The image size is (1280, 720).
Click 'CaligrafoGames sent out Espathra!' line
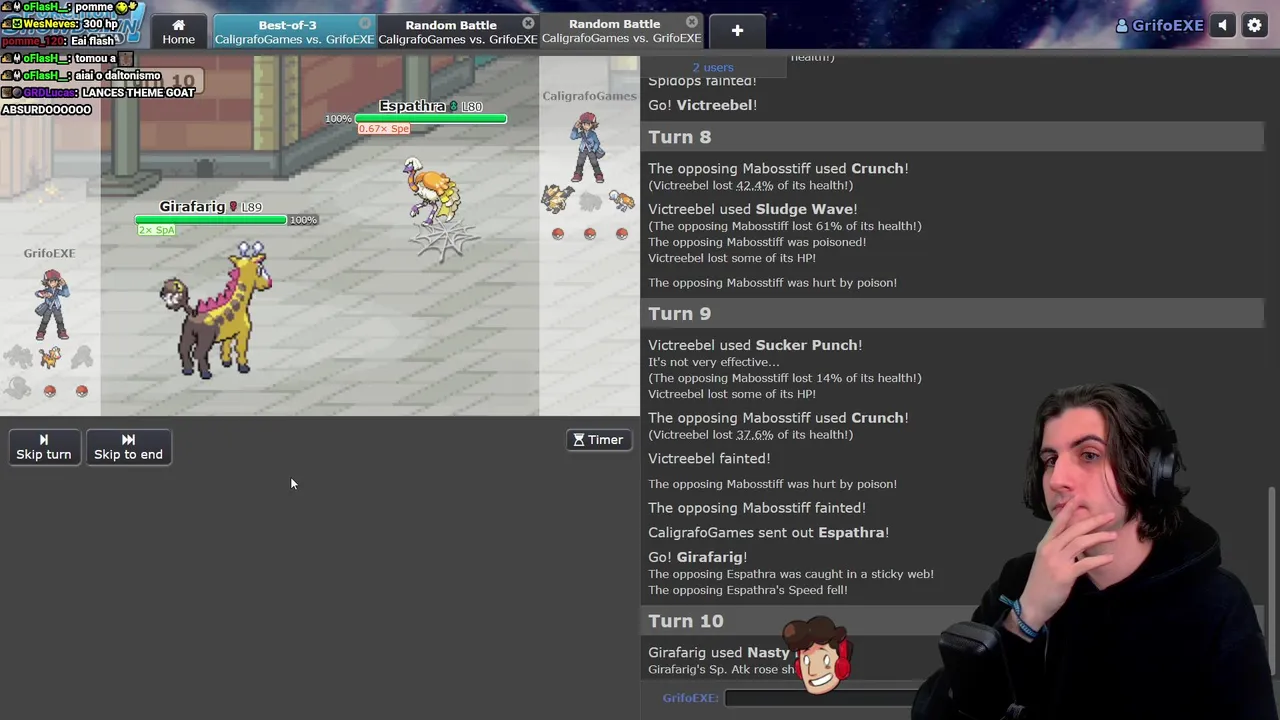coord(768,533)
